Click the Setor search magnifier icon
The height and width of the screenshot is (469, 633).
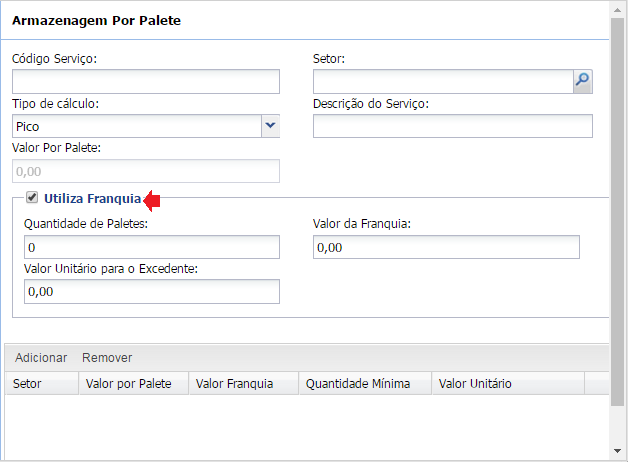582,81
